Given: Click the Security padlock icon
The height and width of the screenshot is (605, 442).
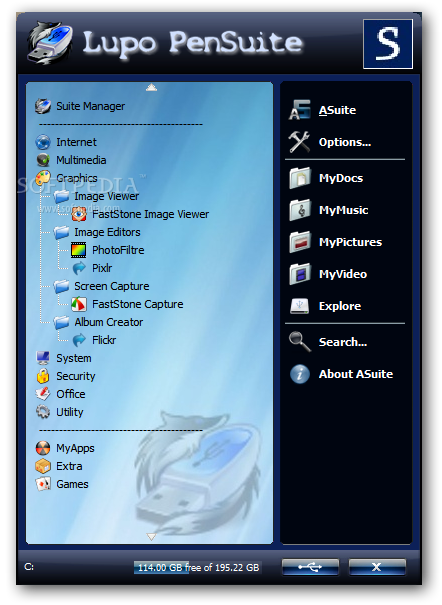Looking at the screenshot, I should [43, 376].
